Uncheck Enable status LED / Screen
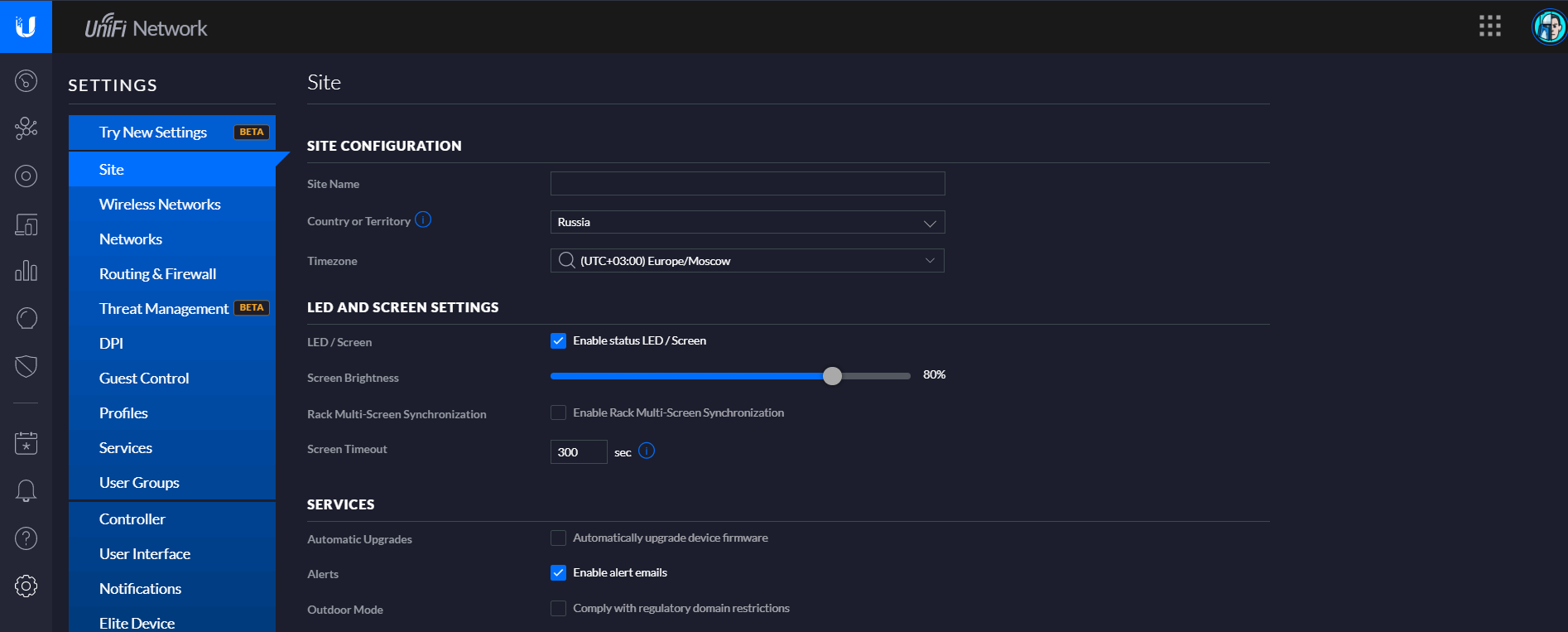The width and height of the screenshot is (1568, 632). (x=559, y=341)
